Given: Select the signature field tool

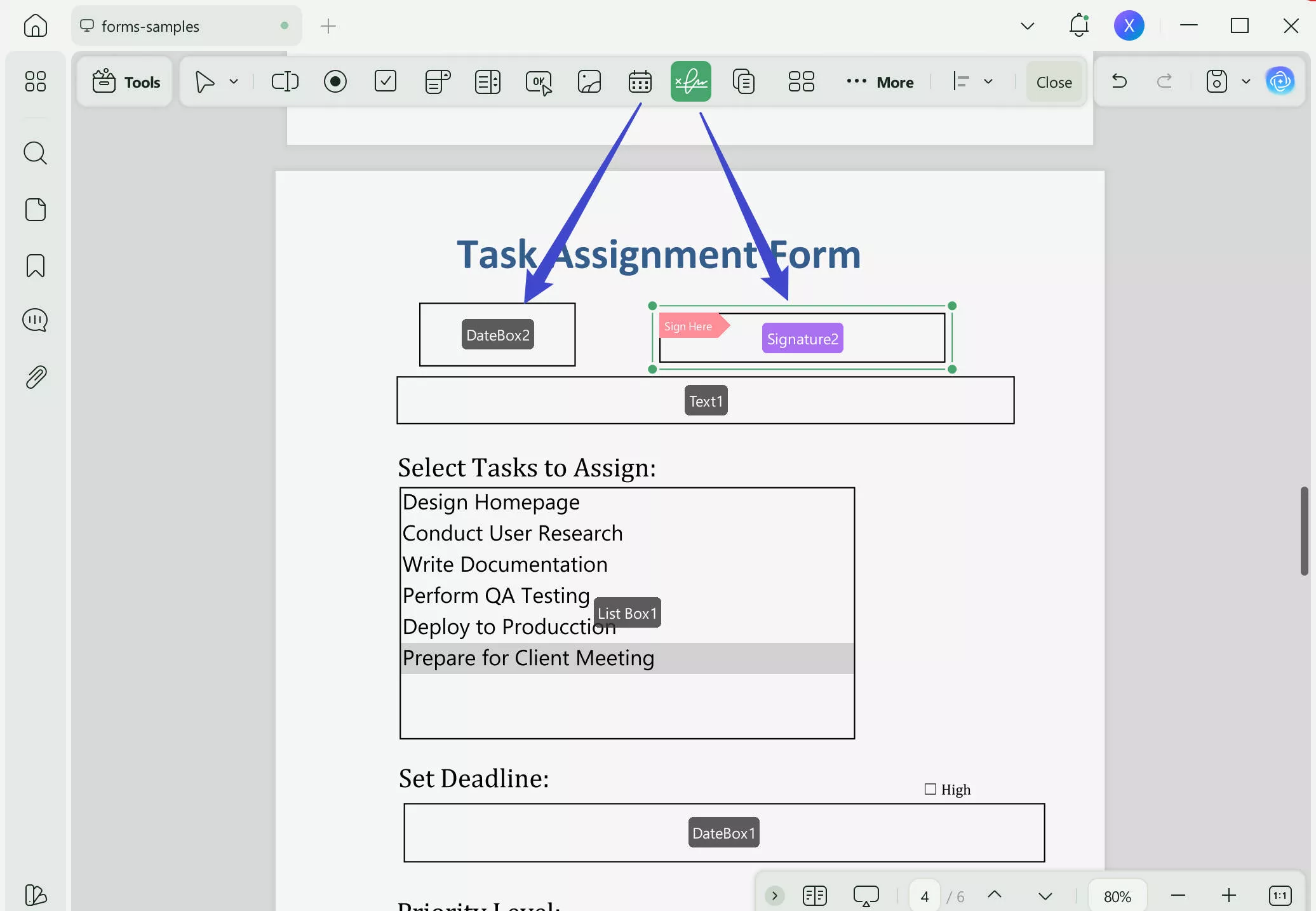Looking at the screenshot, I should tap(690, 82).
